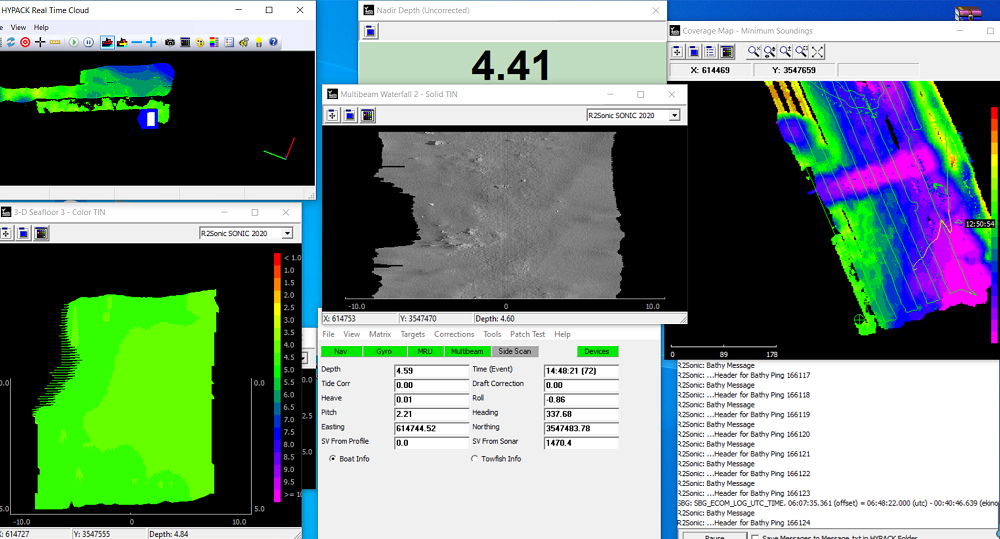Open the File menu in the survey window
1000x539 pixels.
point(328,334)
